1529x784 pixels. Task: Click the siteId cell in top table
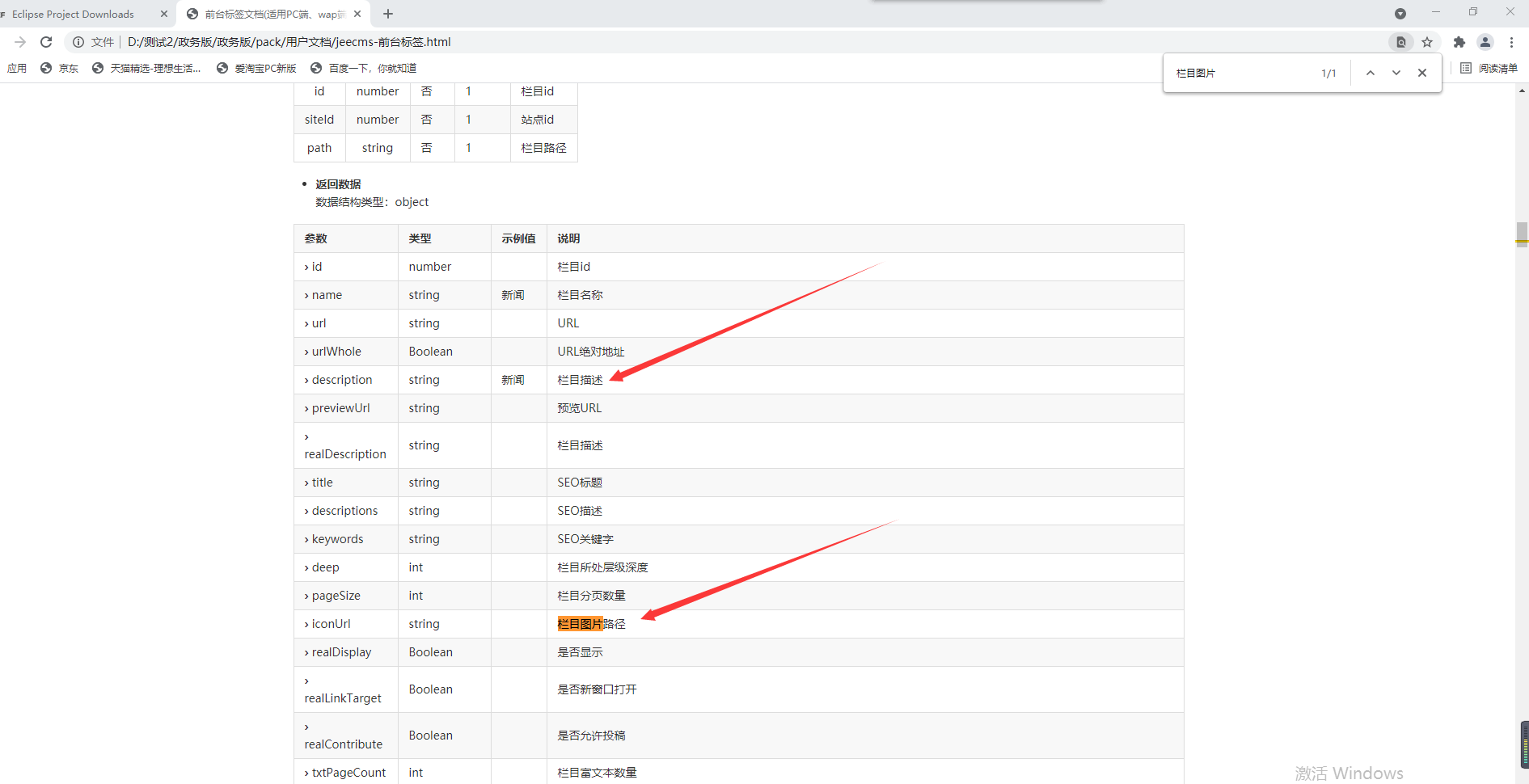pyautogui.click(x=319, y=120)
